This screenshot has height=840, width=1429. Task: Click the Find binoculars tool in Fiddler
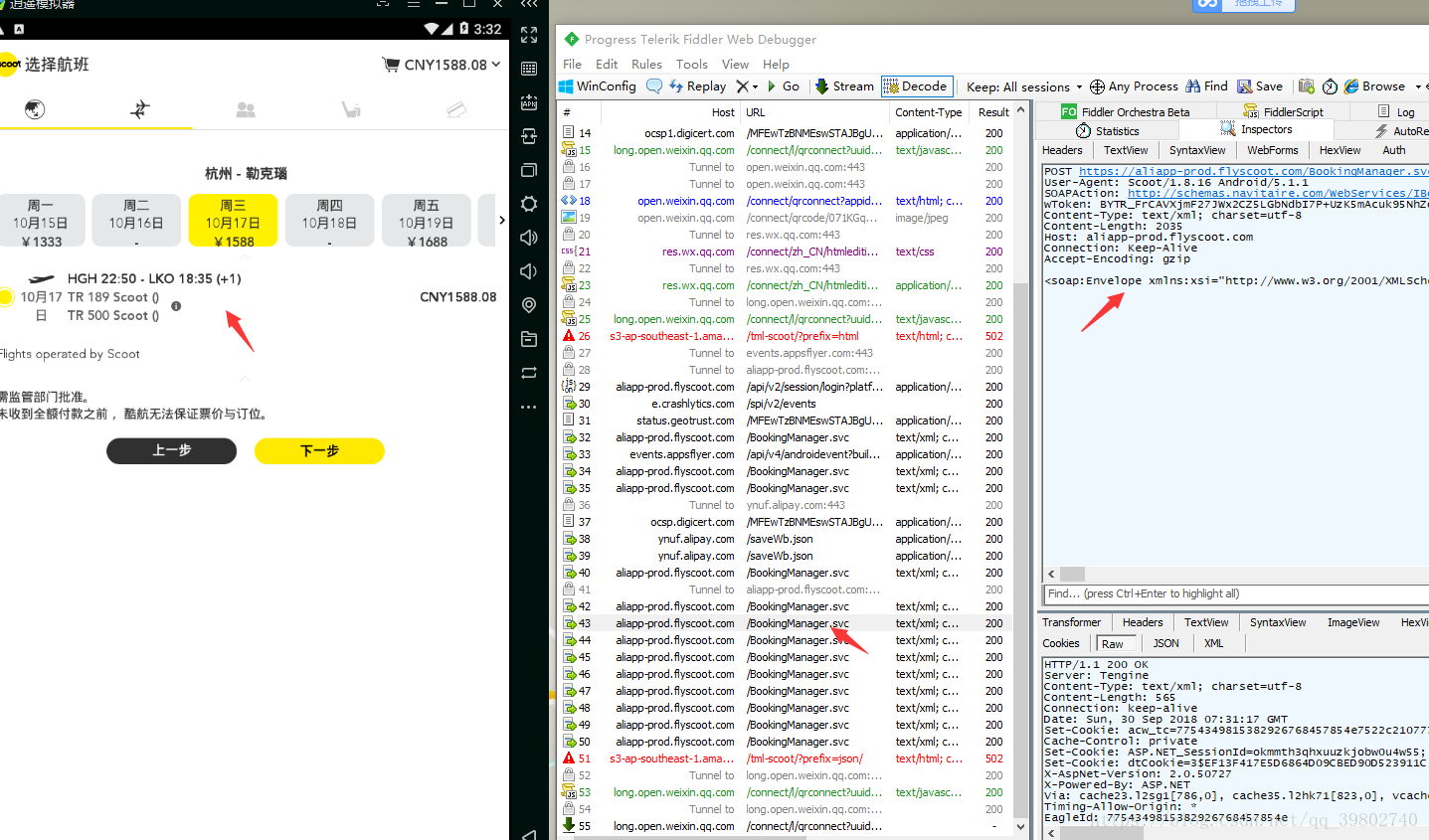[1207, 86]
